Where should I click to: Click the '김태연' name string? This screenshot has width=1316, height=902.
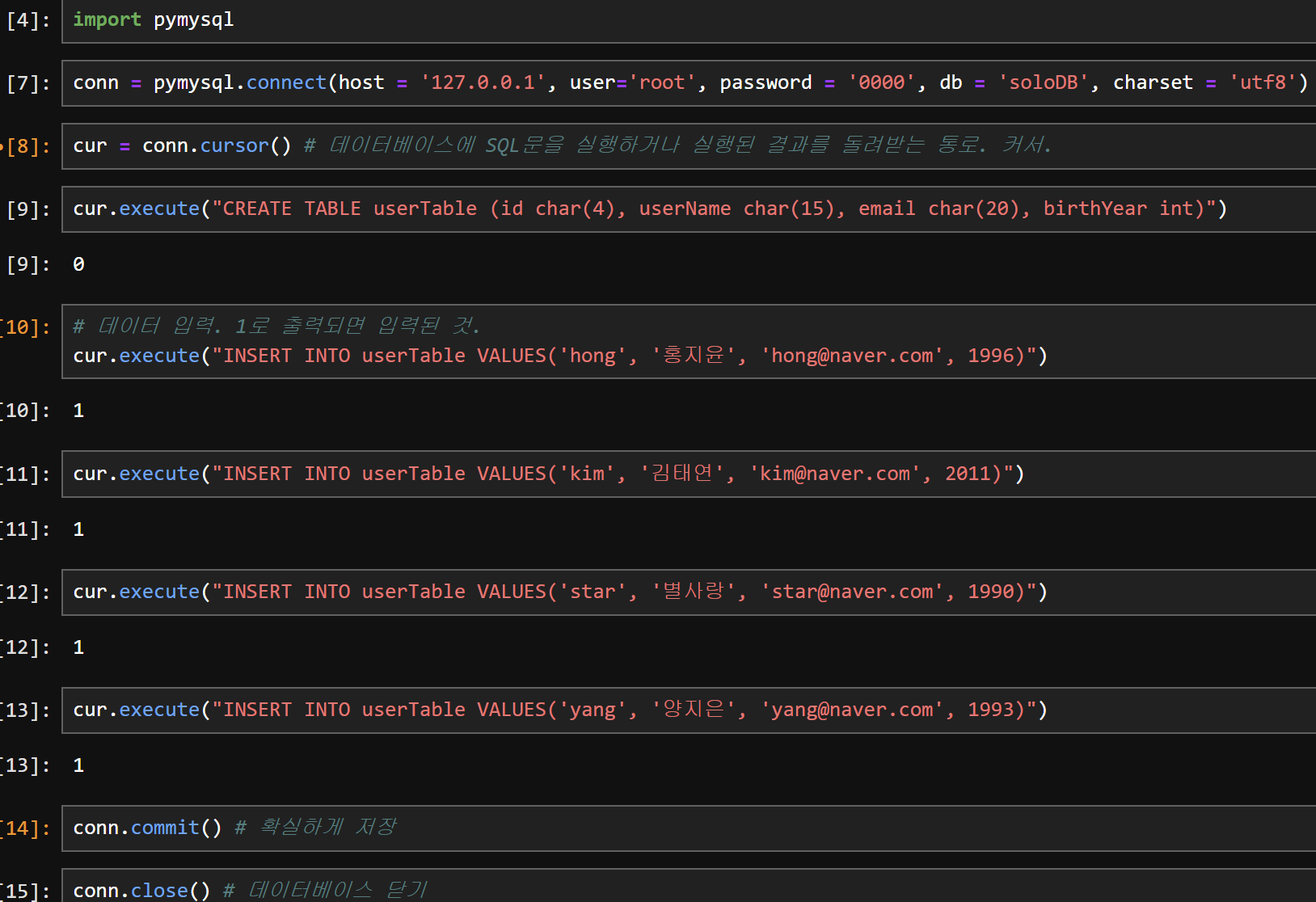[x=682, y=473]
